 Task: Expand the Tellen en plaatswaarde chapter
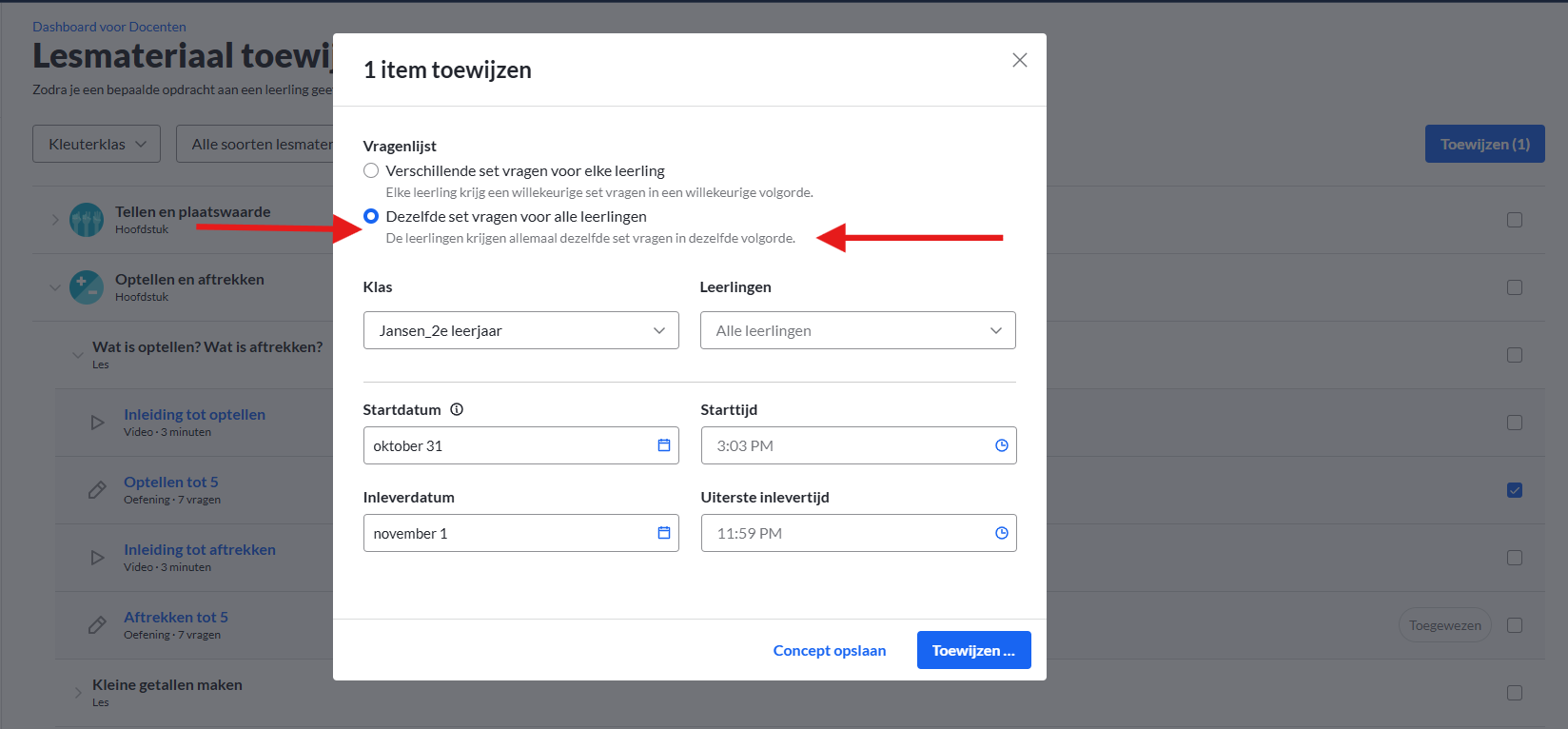54,220
